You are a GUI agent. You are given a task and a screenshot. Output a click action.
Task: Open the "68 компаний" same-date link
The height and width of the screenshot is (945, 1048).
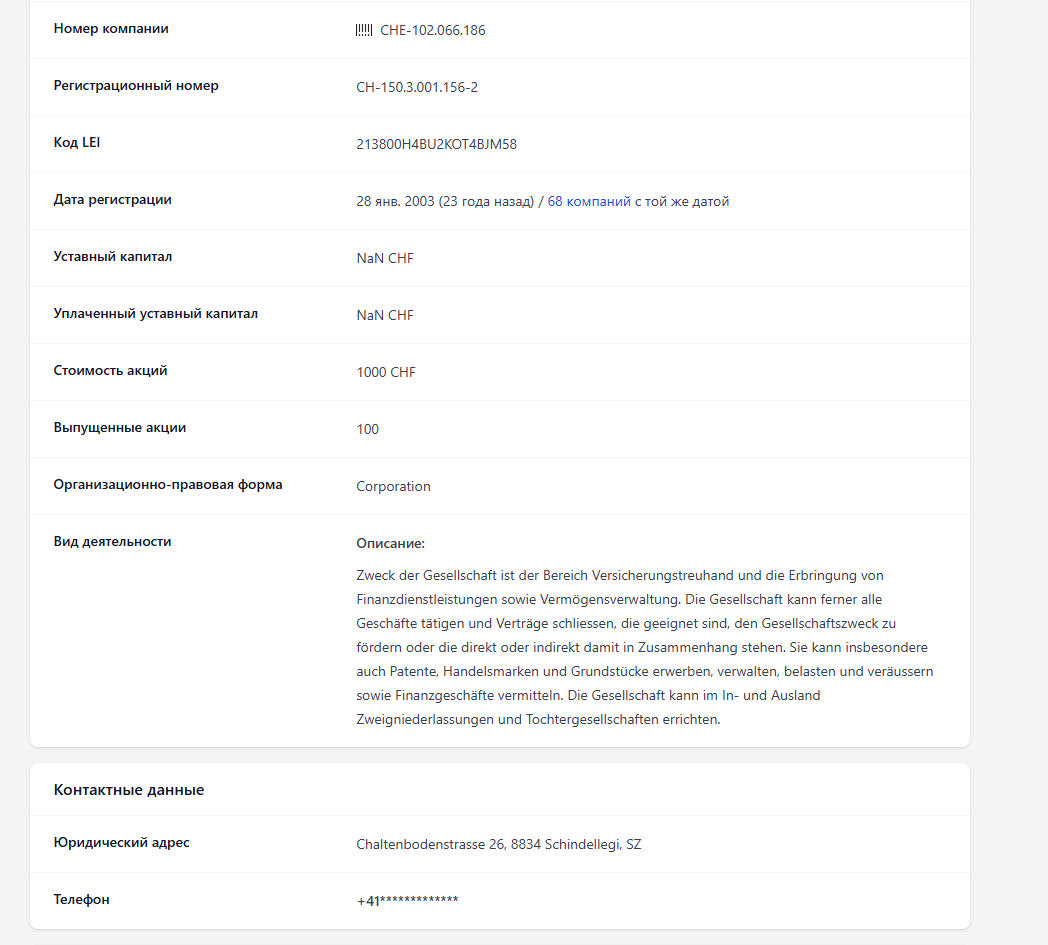pos(589,201)
